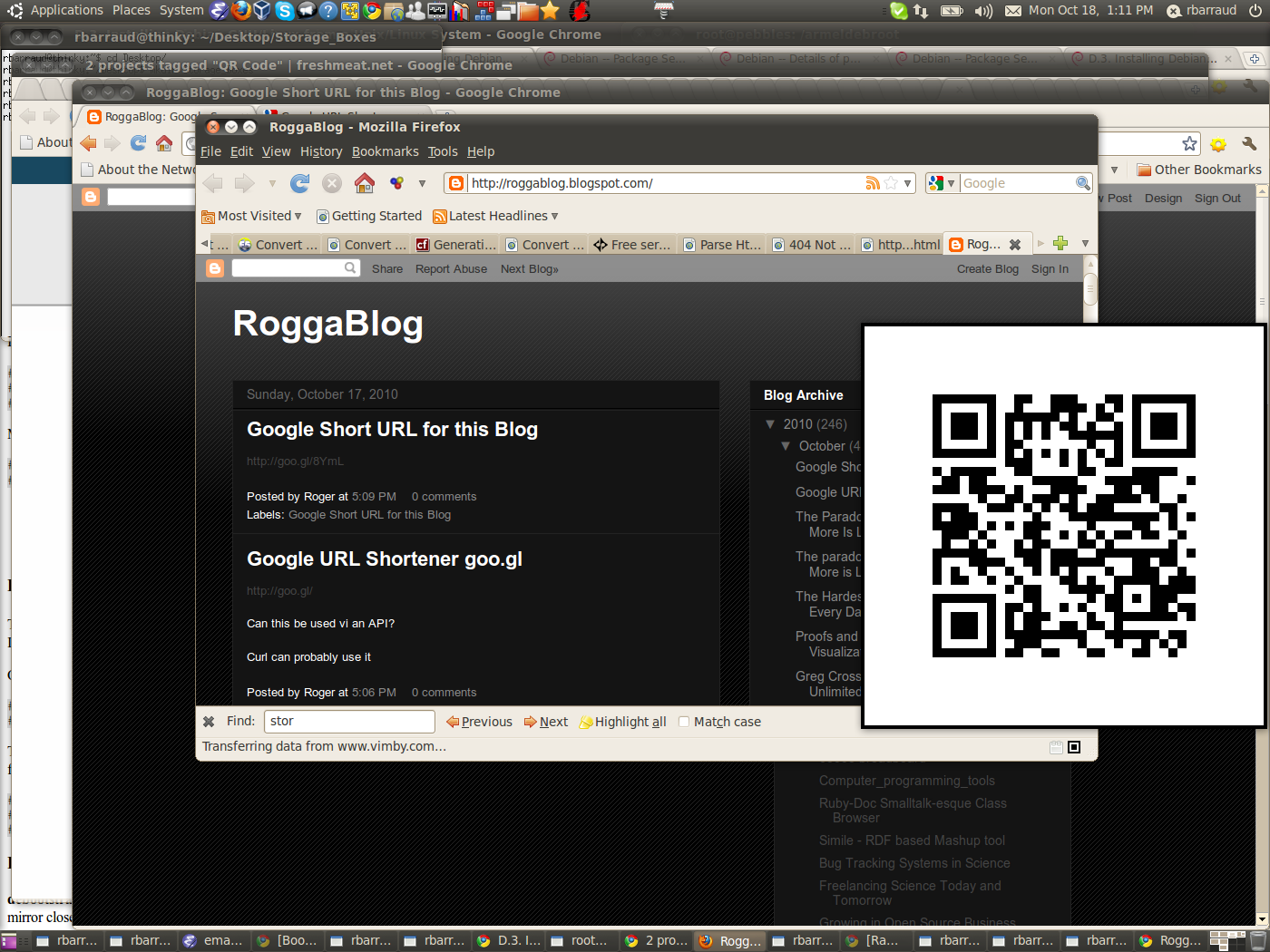Open a new Firefox tab with plus icon
The width and height of the screenshot is (1270, 952).
click(x=1060, y=243)
